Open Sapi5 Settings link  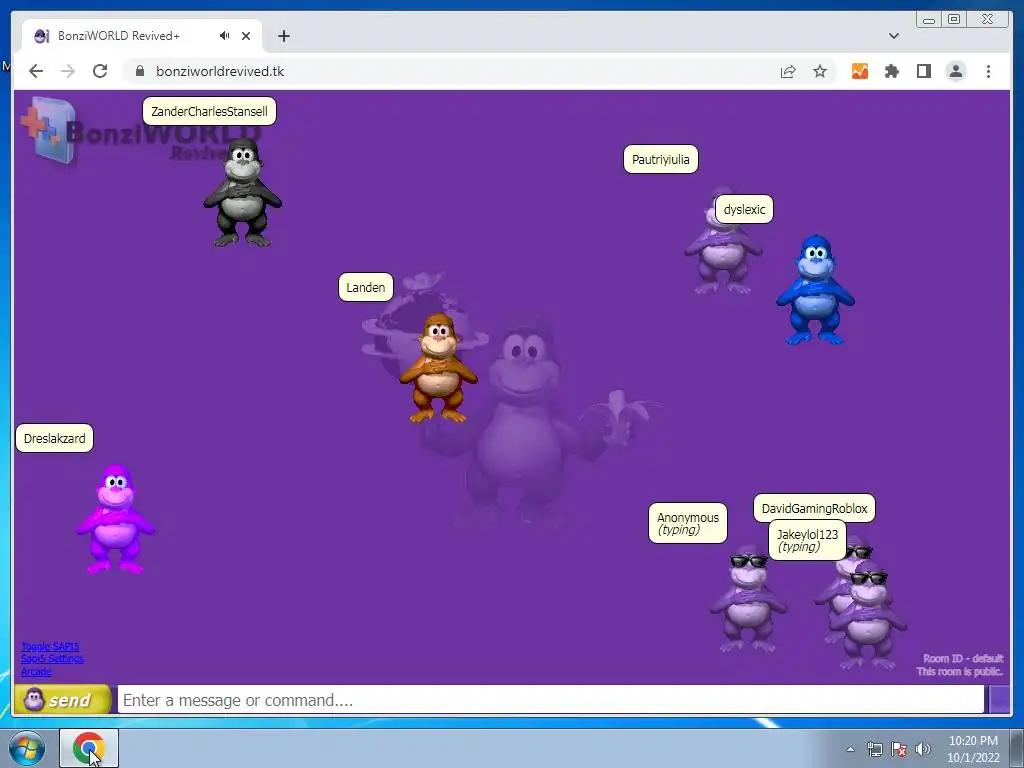coord(52,659)
